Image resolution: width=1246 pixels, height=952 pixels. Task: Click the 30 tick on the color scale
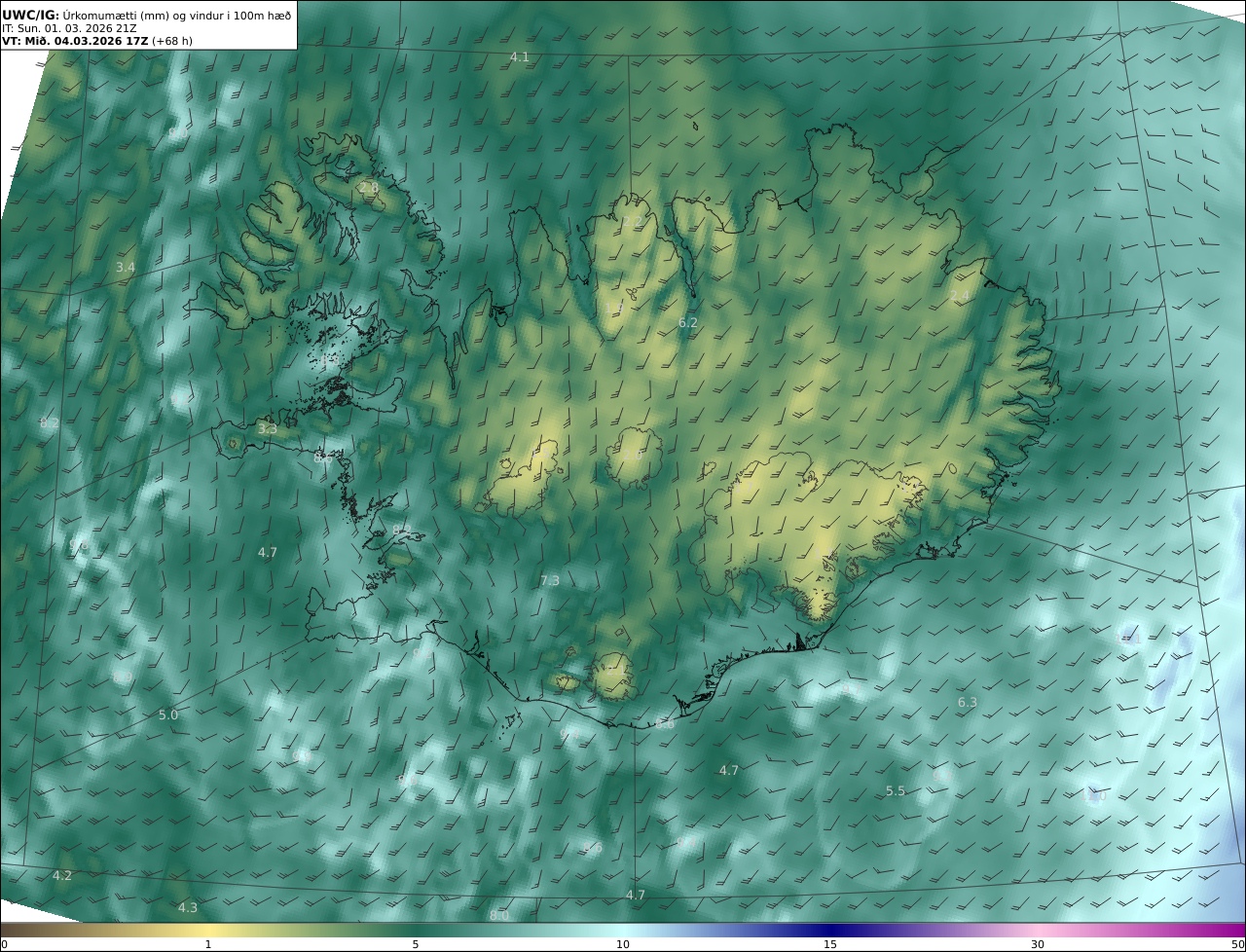pyautogui.click(x=1038, y=944)
